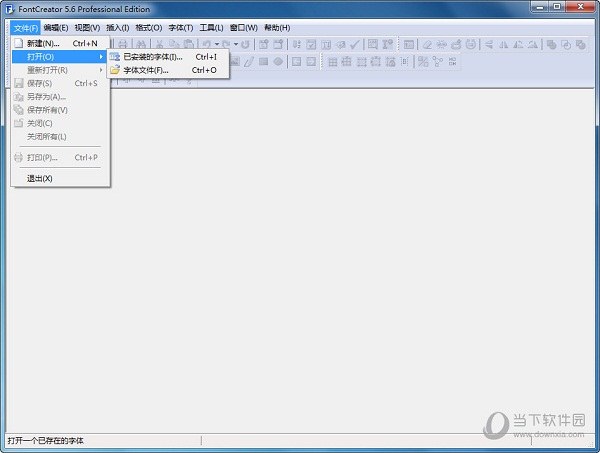
Task: Choose 已安装的字体(I)... in submenu
Action: click(168, 57)
